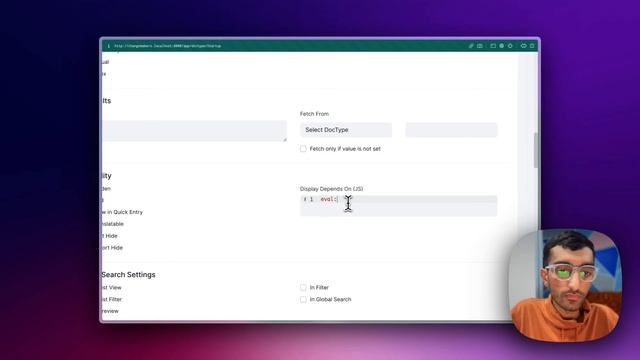Click the info icon beside the URL
The width and height of the screenshot is (640, 360).
pyautogui.click(x=109, y=46)
